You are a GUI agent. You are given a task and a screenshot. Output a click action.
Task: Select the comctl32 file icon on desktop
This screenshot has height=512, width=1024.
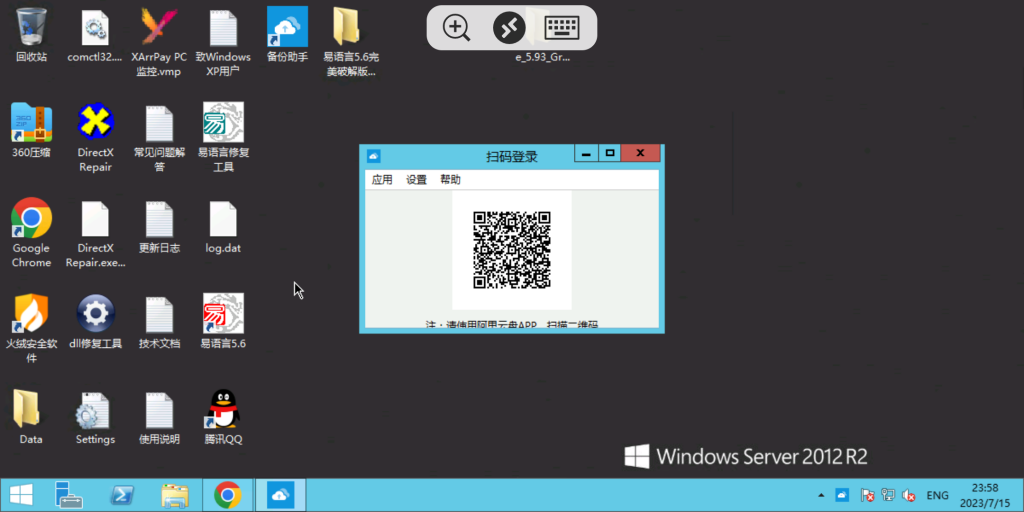95,27
